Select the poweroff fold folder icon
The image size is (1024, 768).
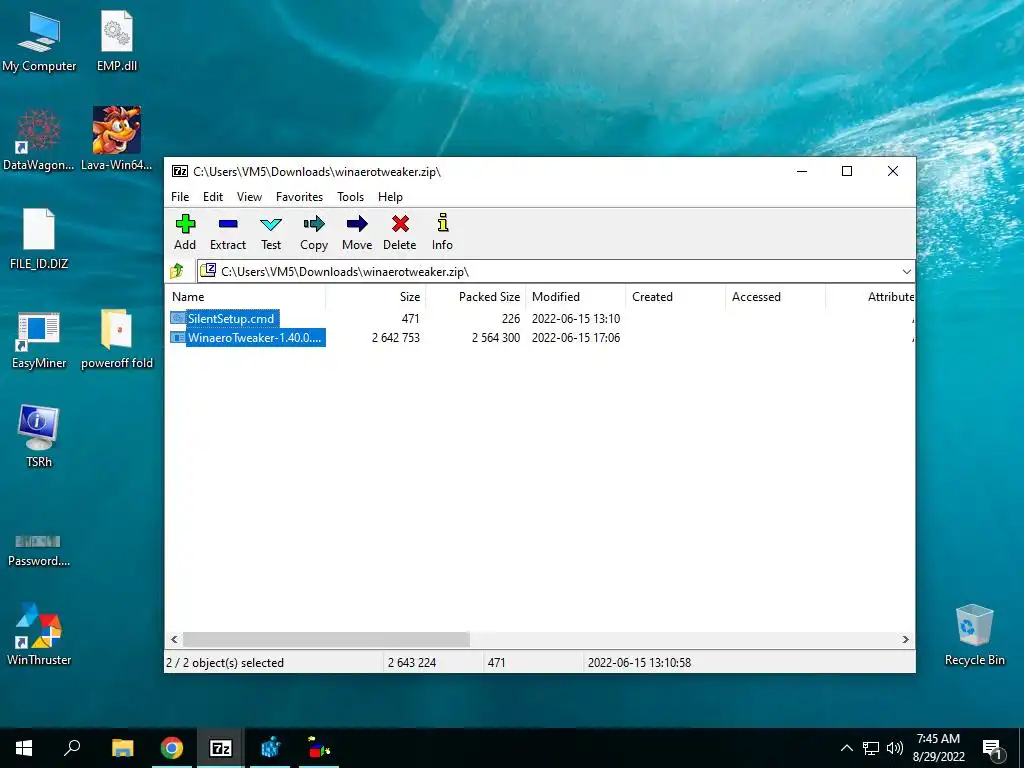point(117,340)
